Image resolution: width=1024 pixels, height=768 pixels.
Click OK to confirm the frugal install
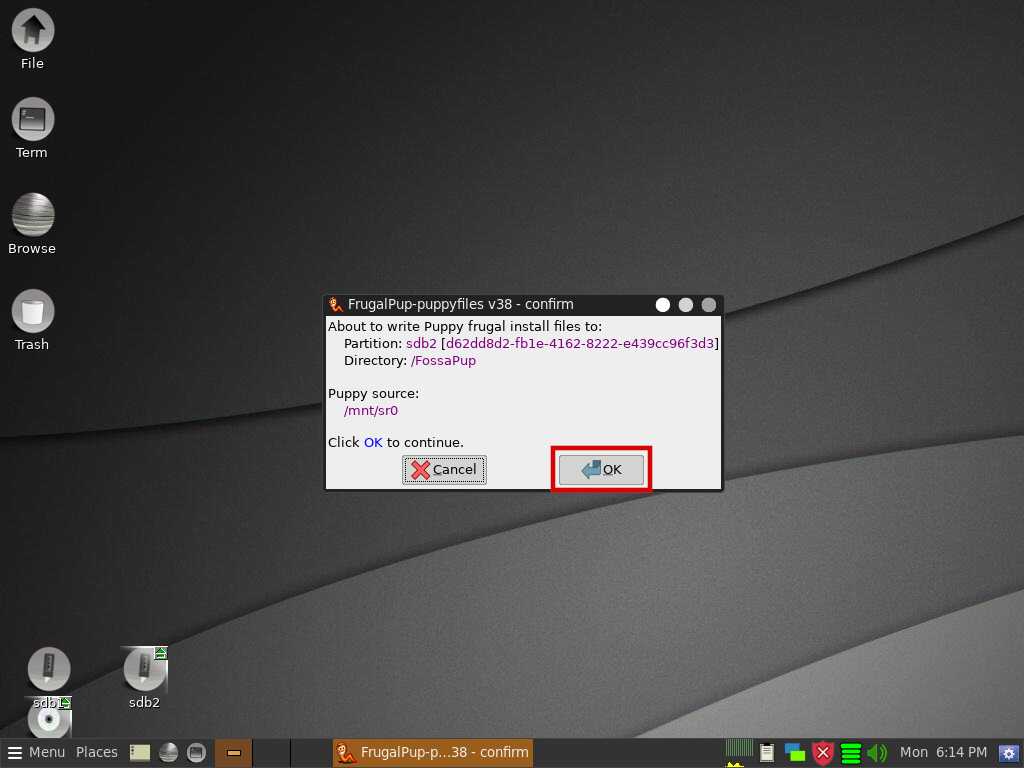click(601, 470)
